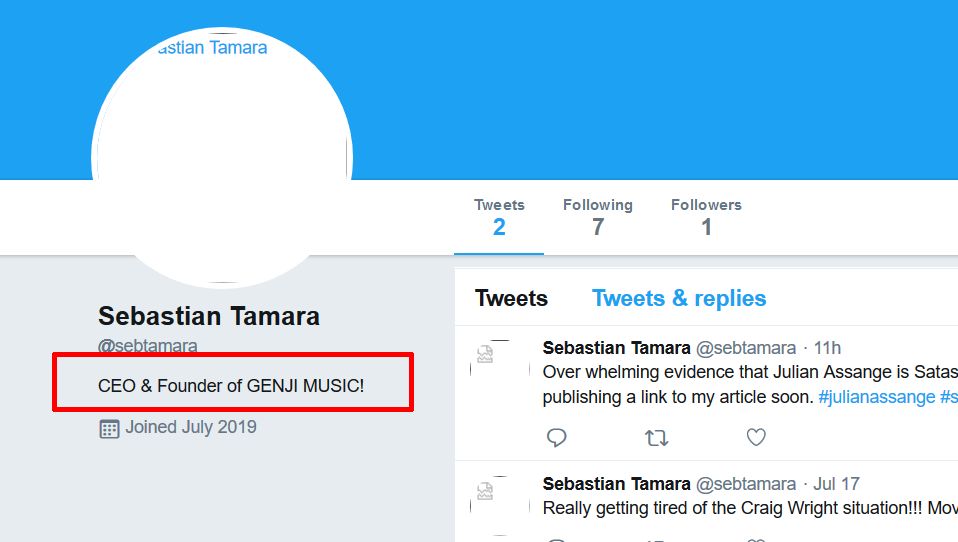Switch to Tweets & replies tab

[x=679, y=298]
